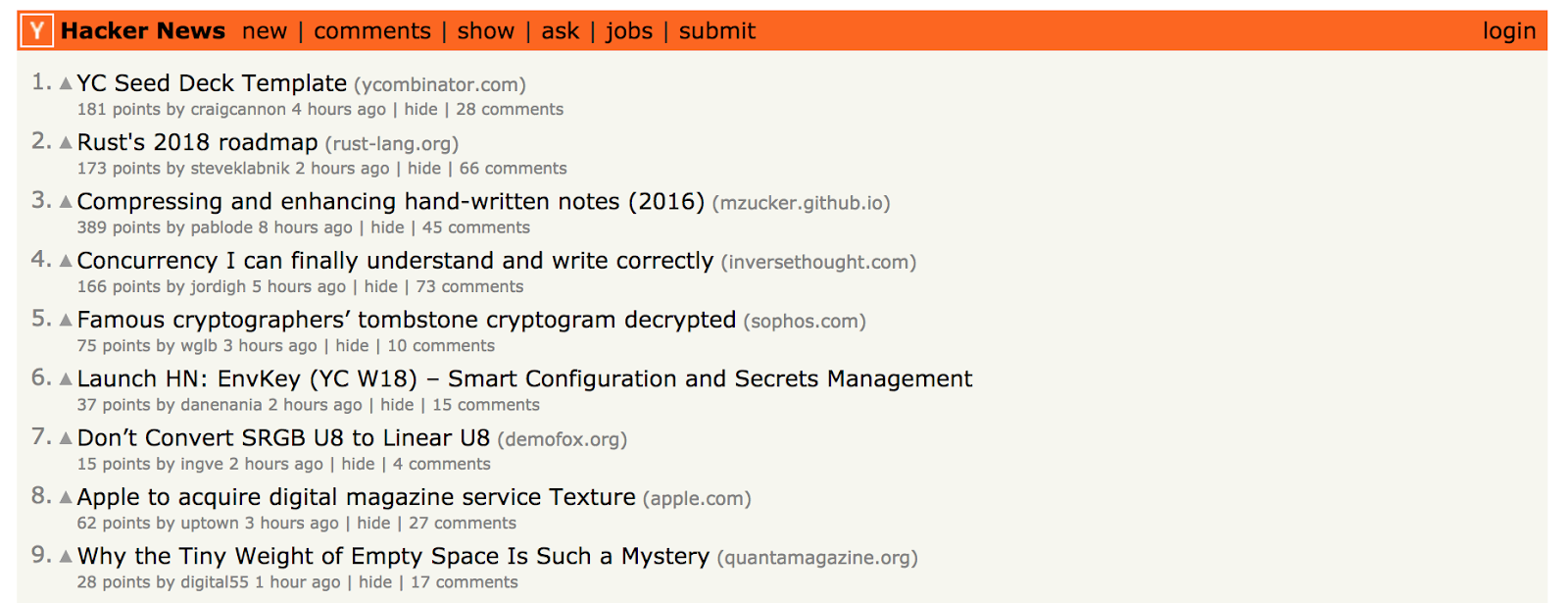View user pablode's profile
The width and height of the screenshot is (1568, 603).
coord(221,227)
